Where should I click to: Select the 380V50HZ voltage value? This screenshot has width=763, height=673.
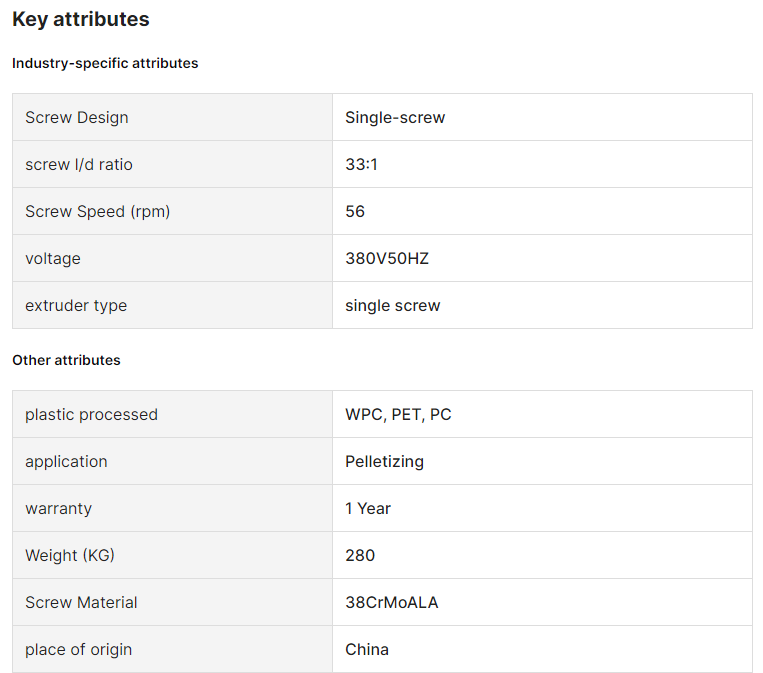pyautogui.click(x=387, y=258)
